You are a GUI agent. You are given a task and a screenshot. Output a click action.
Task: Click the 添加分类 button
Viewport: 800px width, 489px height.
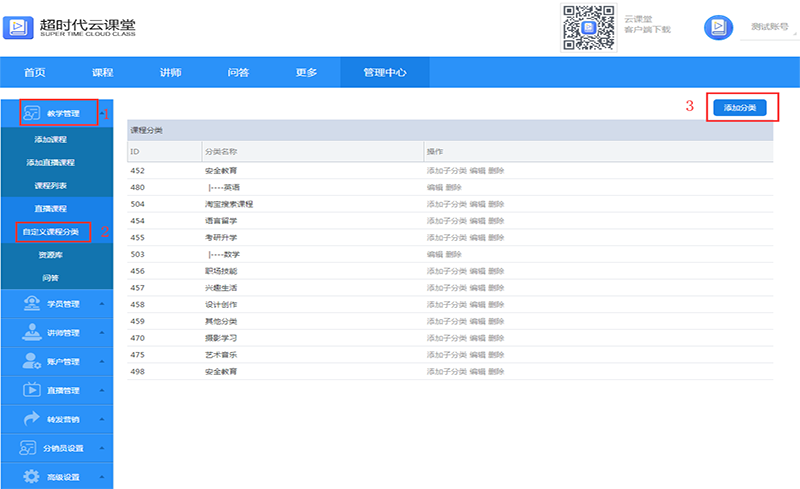(739, 107)
